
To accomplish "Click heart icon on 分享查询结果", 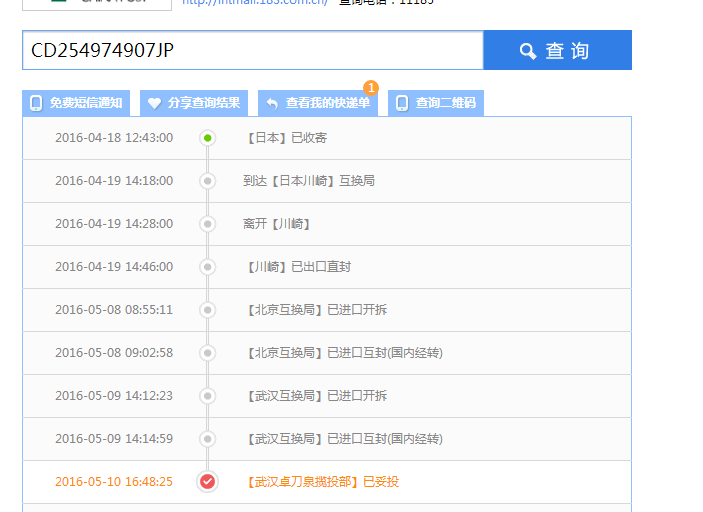I will coord(154,104).
